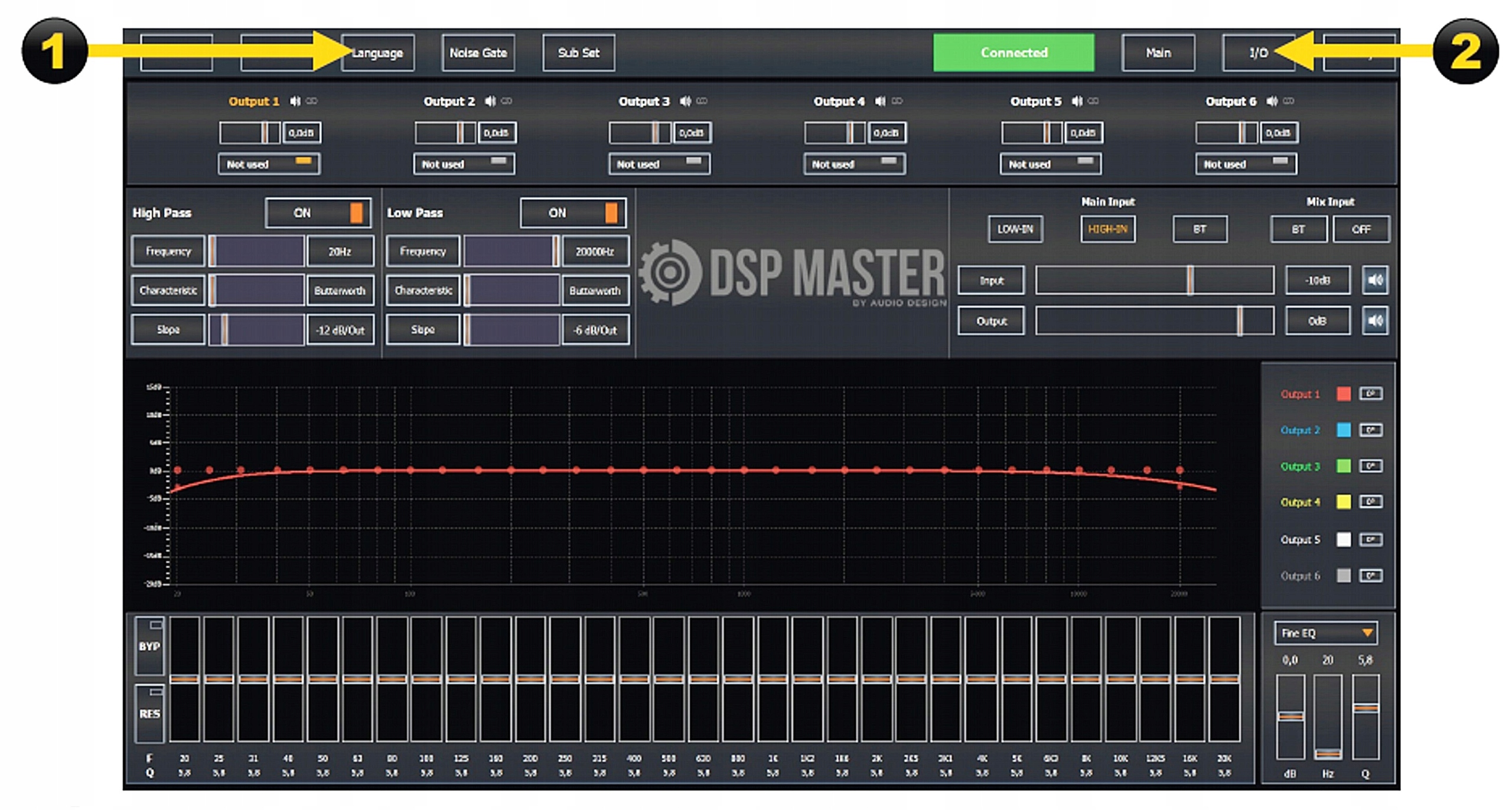Open the Output 1 Not used selector

point(269,164)
